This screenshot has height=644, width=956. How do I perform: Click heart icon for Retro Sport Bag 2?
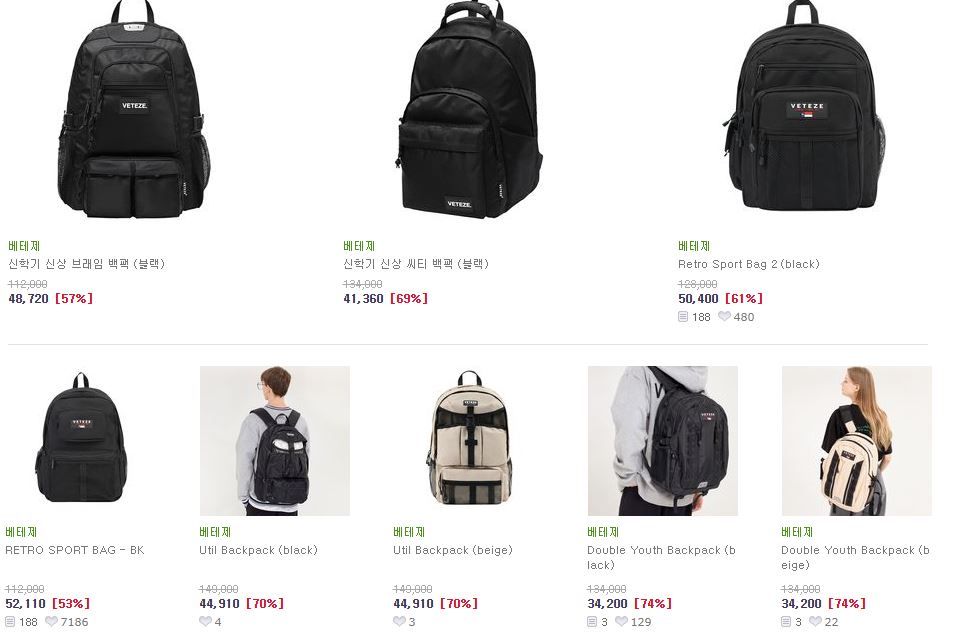(724, 317)
